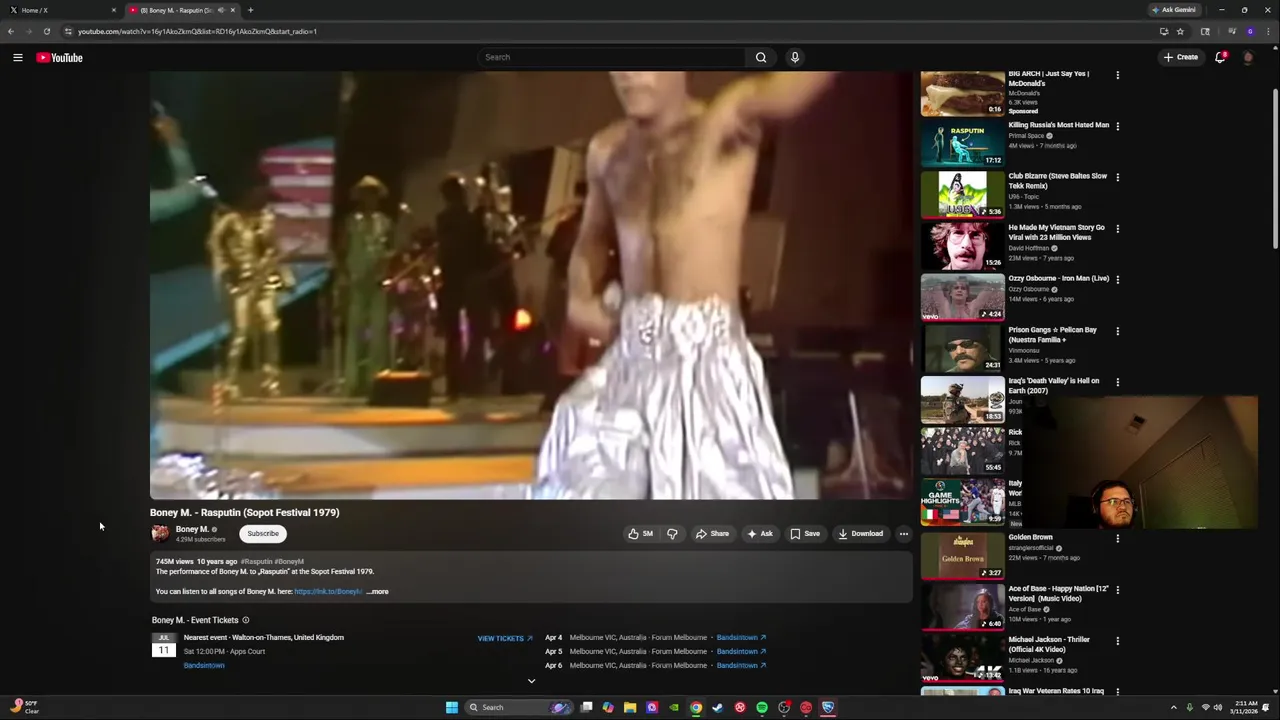The width and height of the screenshot is (1280, 720).
Task: Open the #Rasputin hashtag link
Action: tap(256, 562)
